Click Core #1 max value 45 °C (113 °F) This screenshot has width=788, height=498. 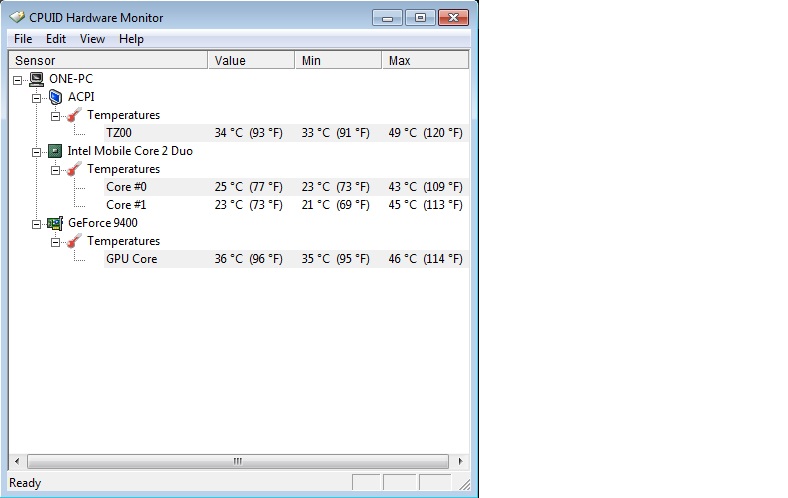pyautogui.click(x=425, y=205)
